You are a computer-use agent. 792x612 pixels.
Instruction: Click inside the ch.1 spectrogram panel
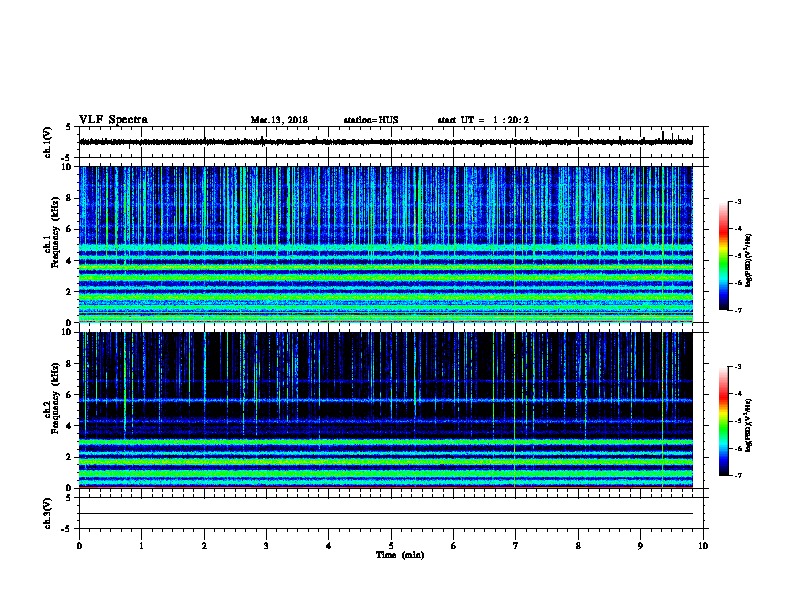(x=386, y=244)
